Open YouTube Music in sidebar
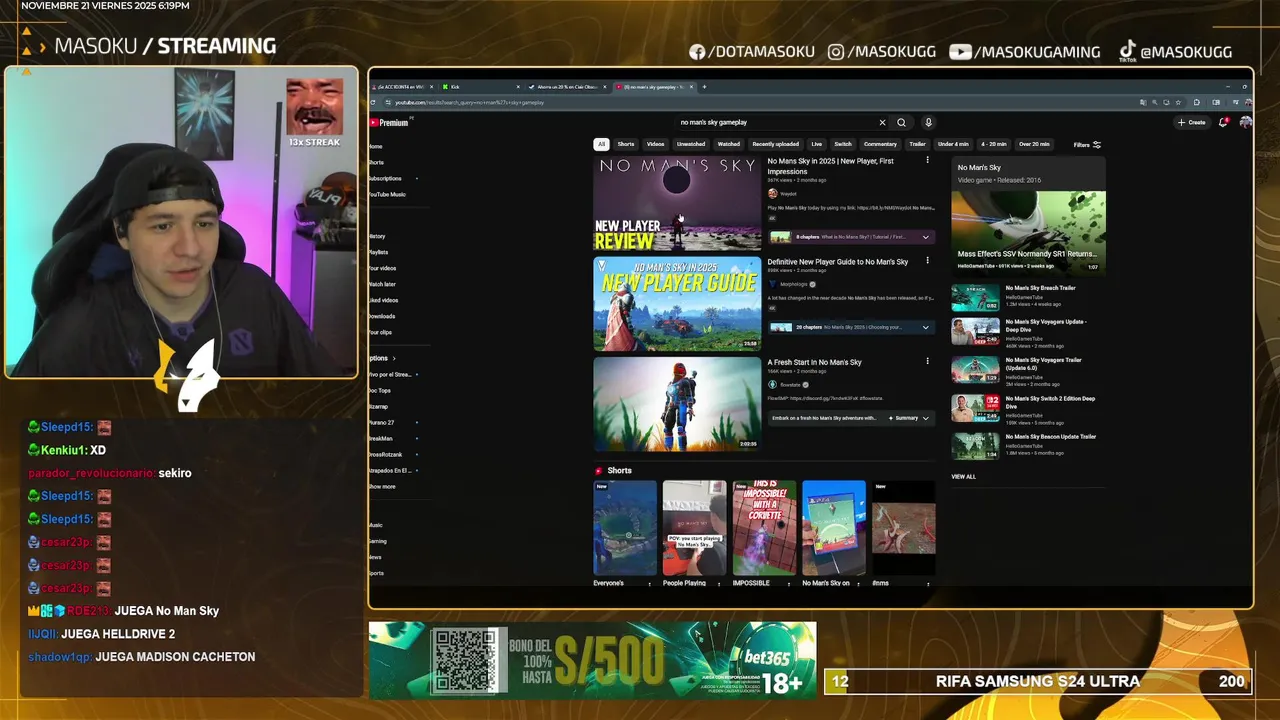This screenshot has width=1280, height=720. pyautogui.click(x=388, y=194)
